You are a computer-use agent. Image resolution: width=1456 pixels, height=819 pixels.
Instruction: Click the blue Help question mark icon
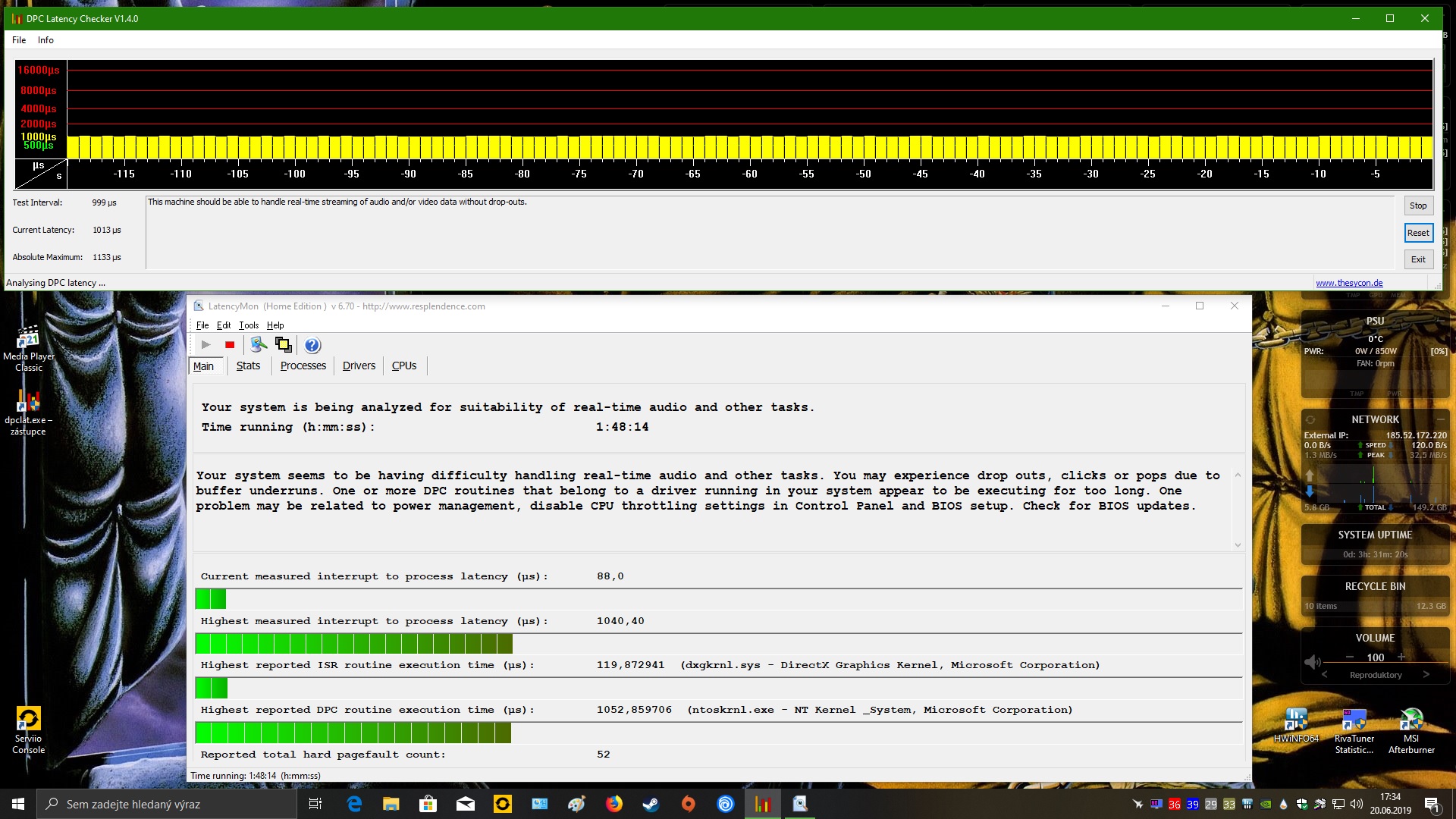tap(312, 346)
